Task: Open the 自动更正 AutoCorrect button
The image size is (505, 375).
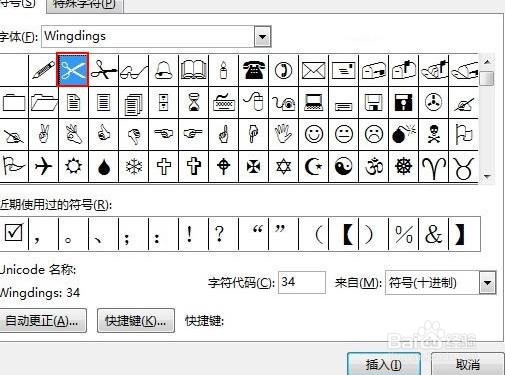Action: 42,320
